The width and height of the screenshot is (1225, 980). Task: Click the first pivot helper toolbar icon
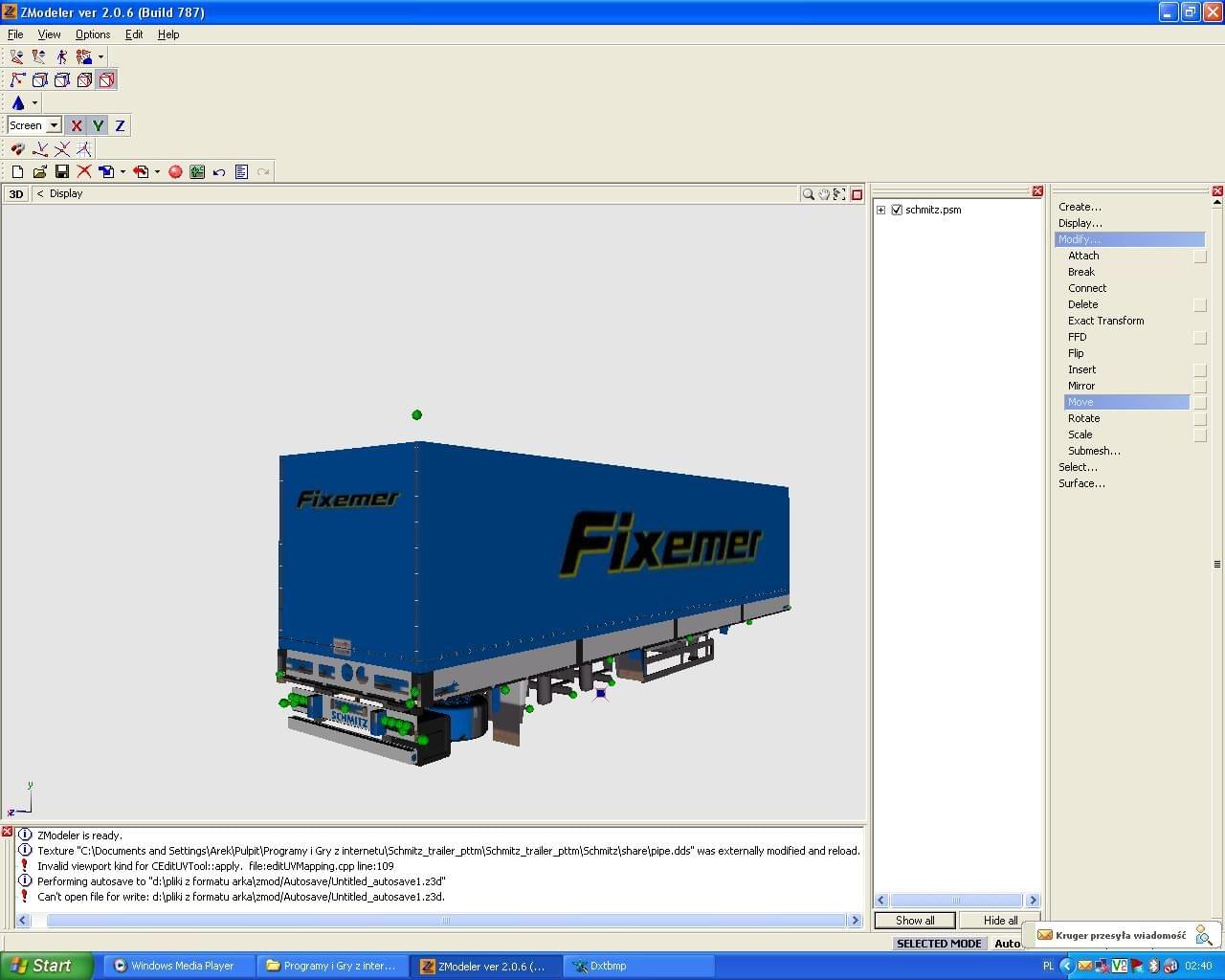(x=17, y=57)
